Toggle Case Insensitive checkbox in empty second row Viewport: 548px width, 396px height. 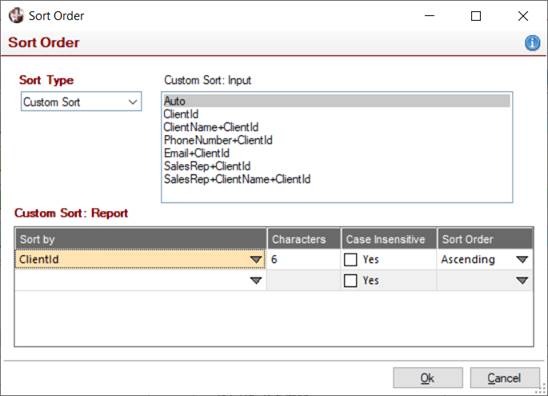(351, 280)
